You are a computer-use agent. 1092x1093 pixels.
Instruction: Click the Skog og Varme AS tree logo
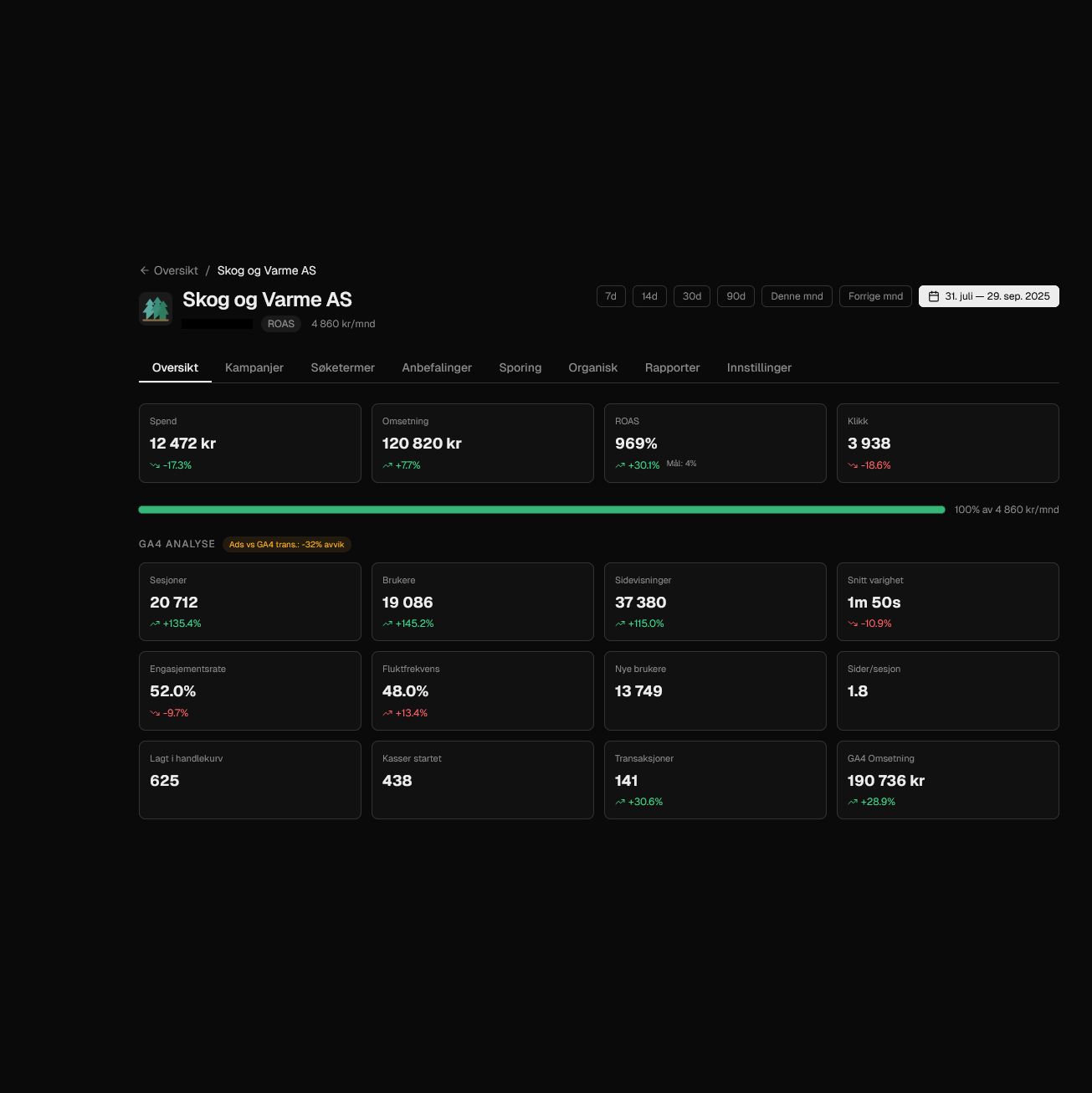tap(156, 308)
